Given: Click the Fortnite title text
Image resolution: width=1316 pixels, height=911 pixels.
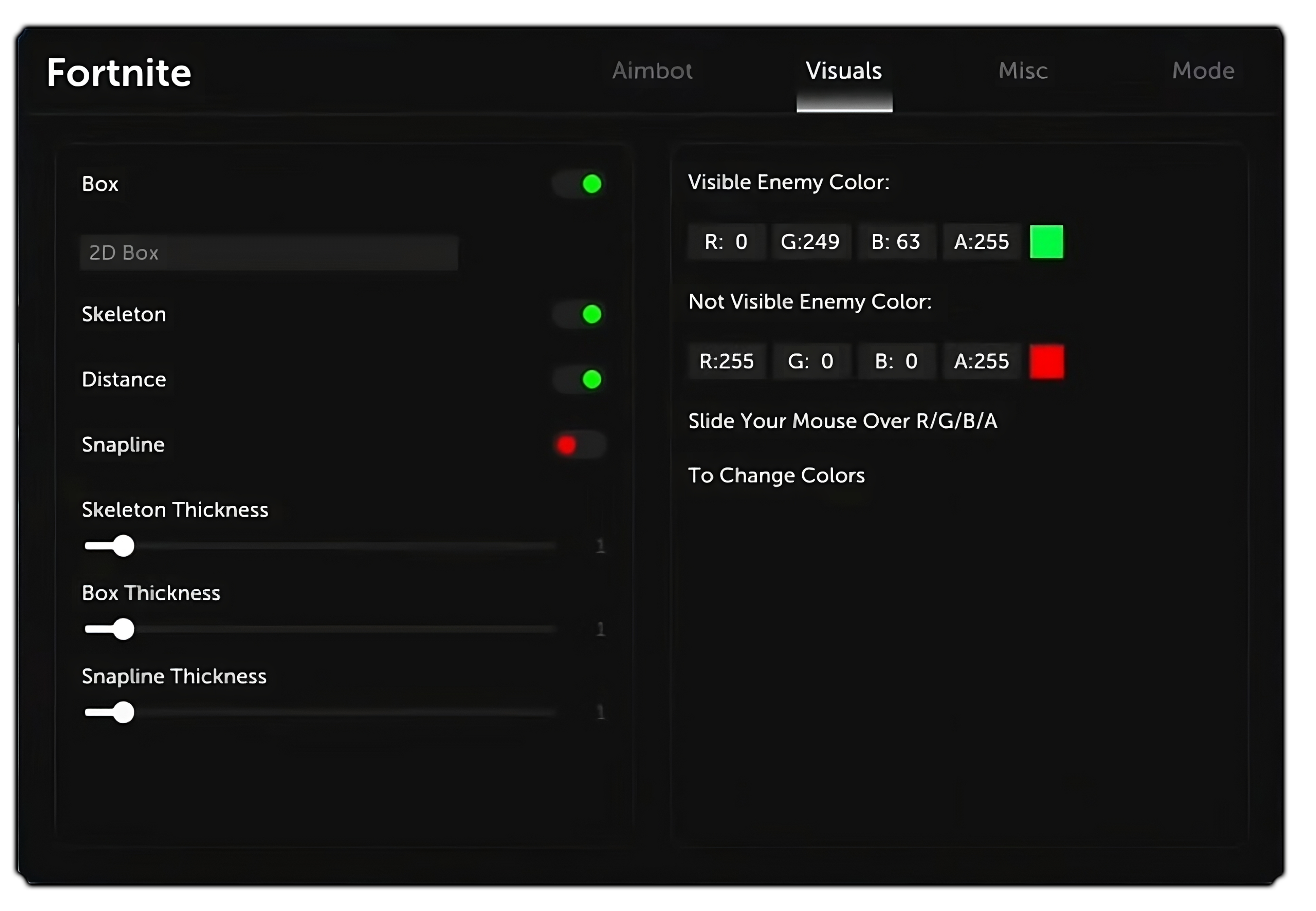Looking at the screenshot, I should (x=119, y=73).
